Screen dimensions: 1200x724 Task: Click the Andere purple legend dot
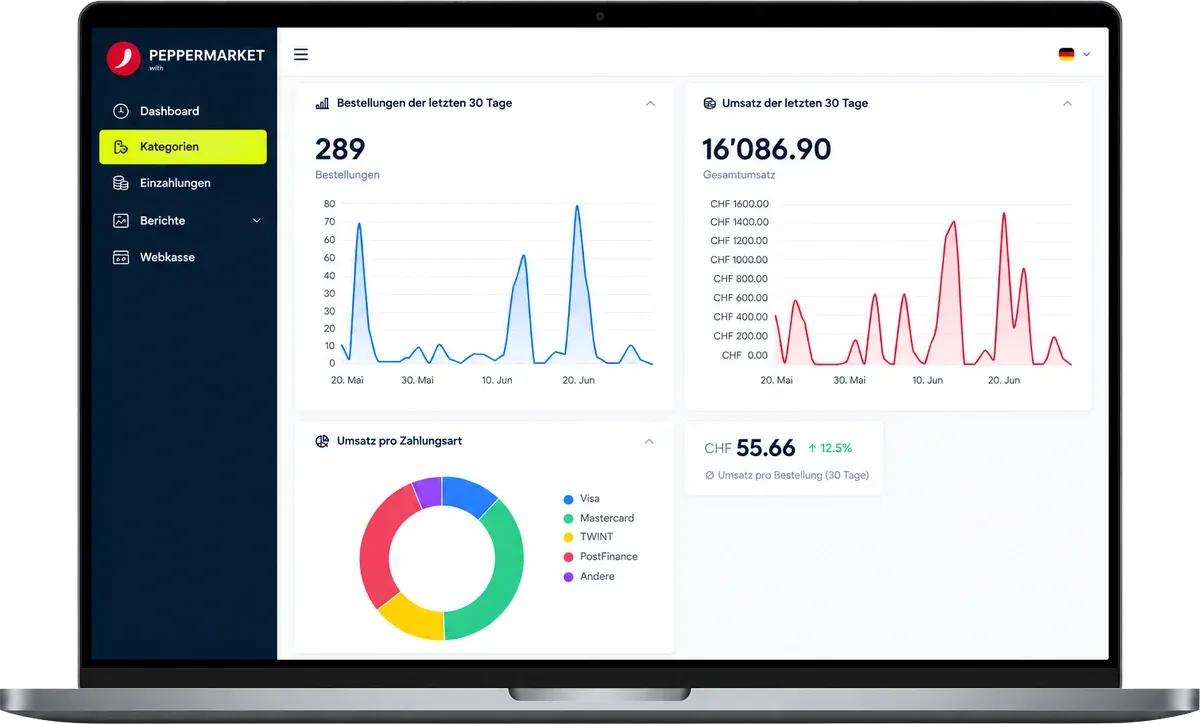click(569, 577)
